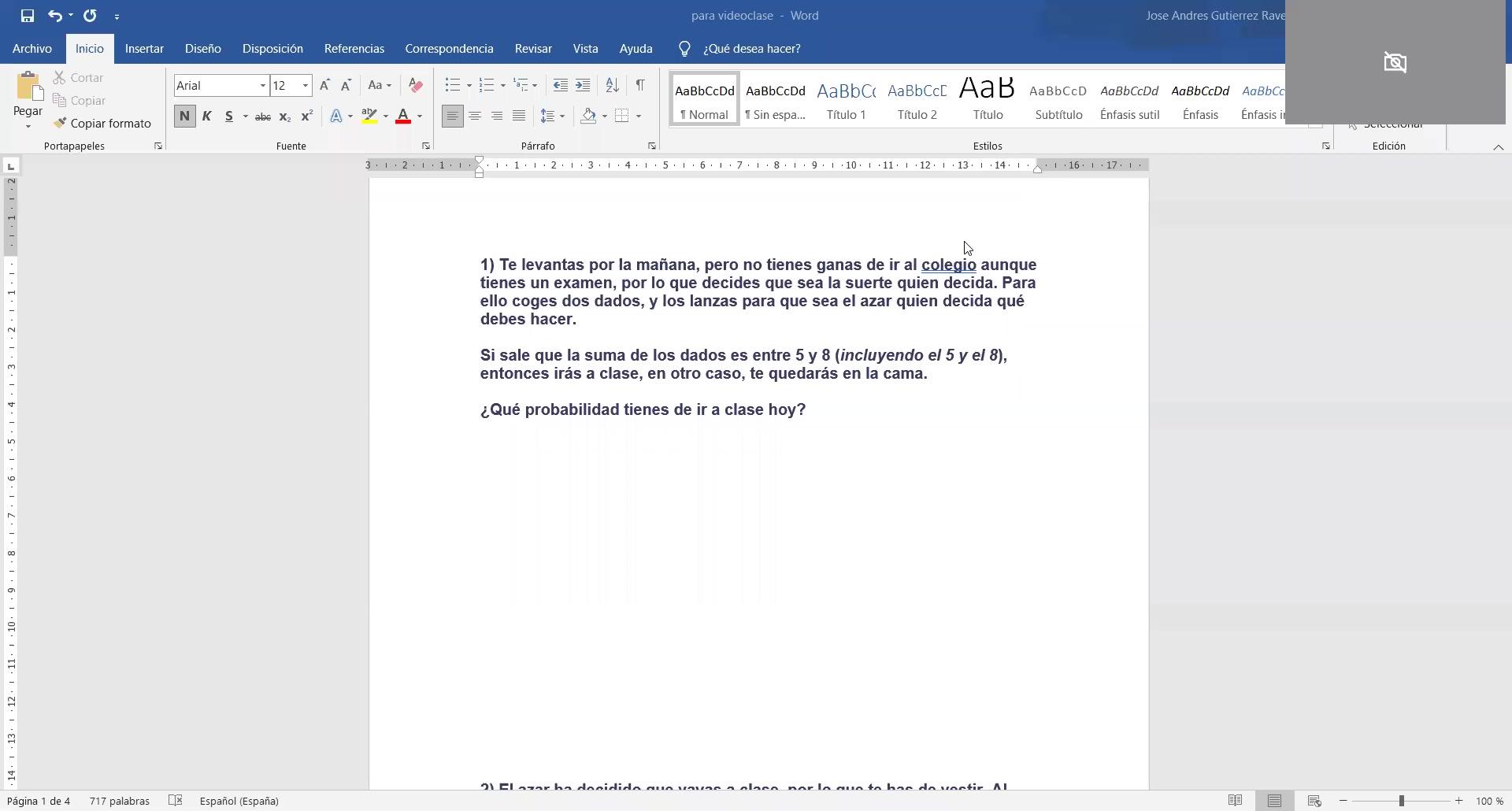Toggle strikethrough formatting
Image resolution: width=1512 pixels, height=811 pixels.
coord(263,117)
